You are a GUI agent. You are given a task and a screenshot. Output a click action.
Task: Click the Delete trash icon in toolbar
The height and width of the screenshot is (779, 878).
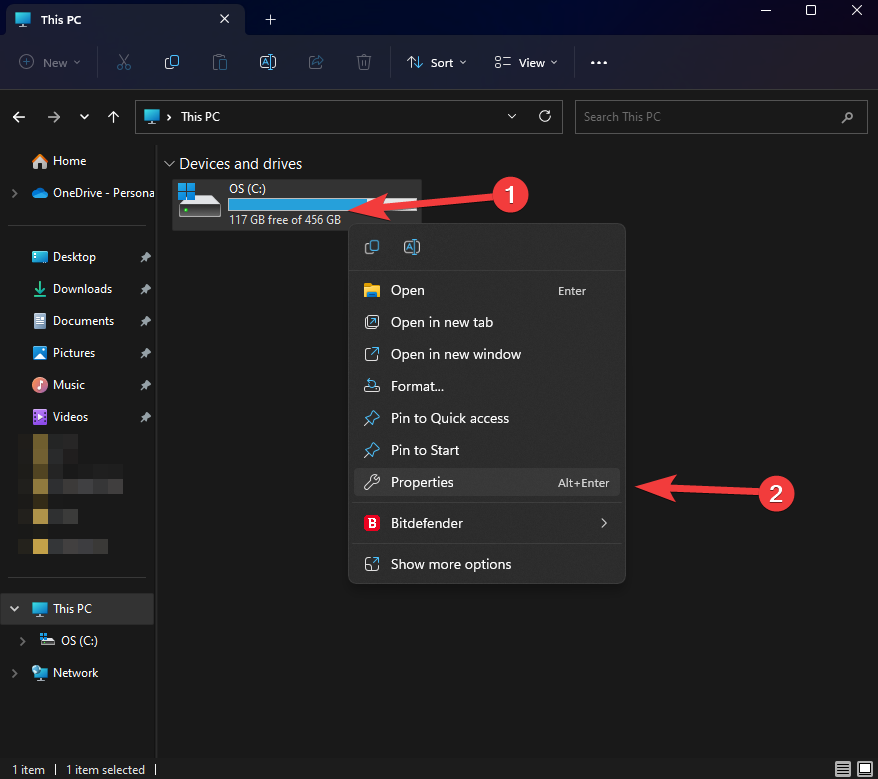coord(364,62)
